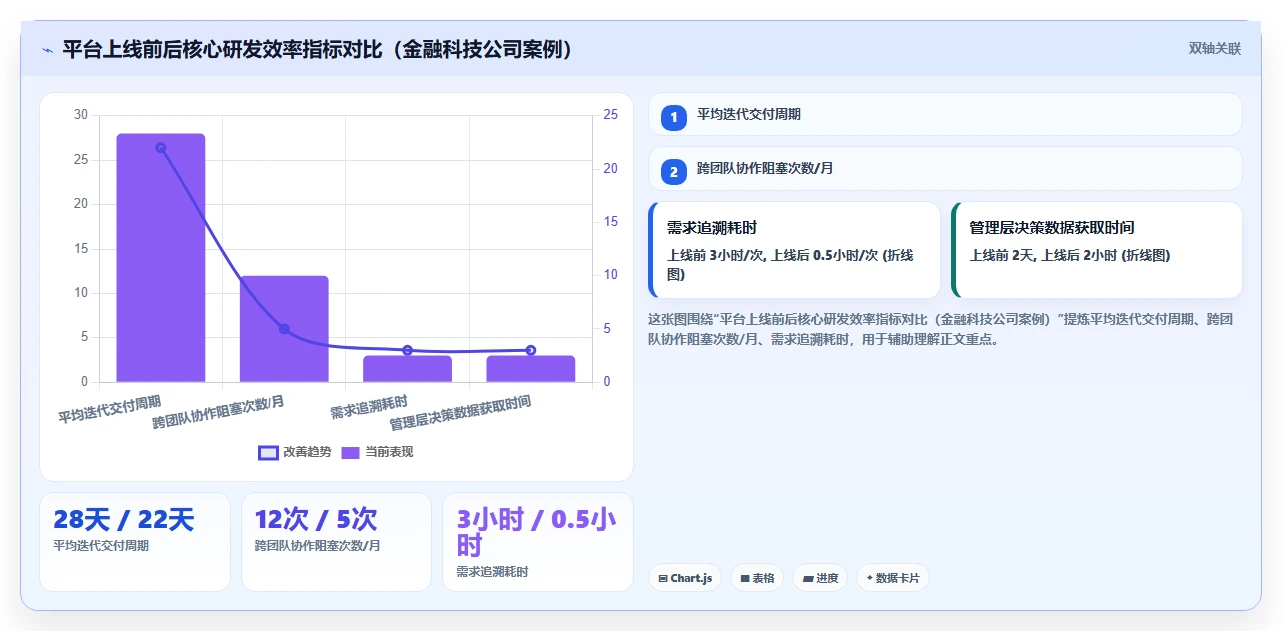The width and height of the screenshot is (1282, 631).
Task: Select the 平均迭代交付周期 list item
Action: (945, 114)
